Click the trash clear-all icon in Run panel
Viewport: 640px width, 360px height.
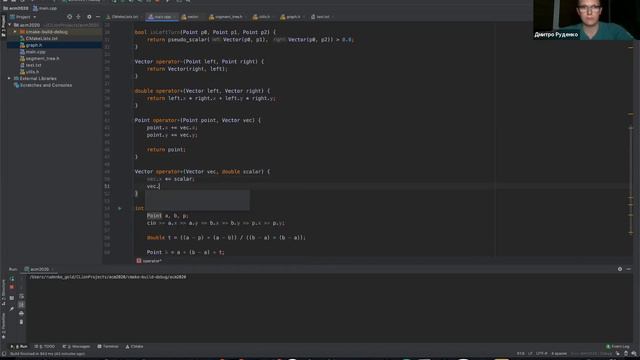22,322
